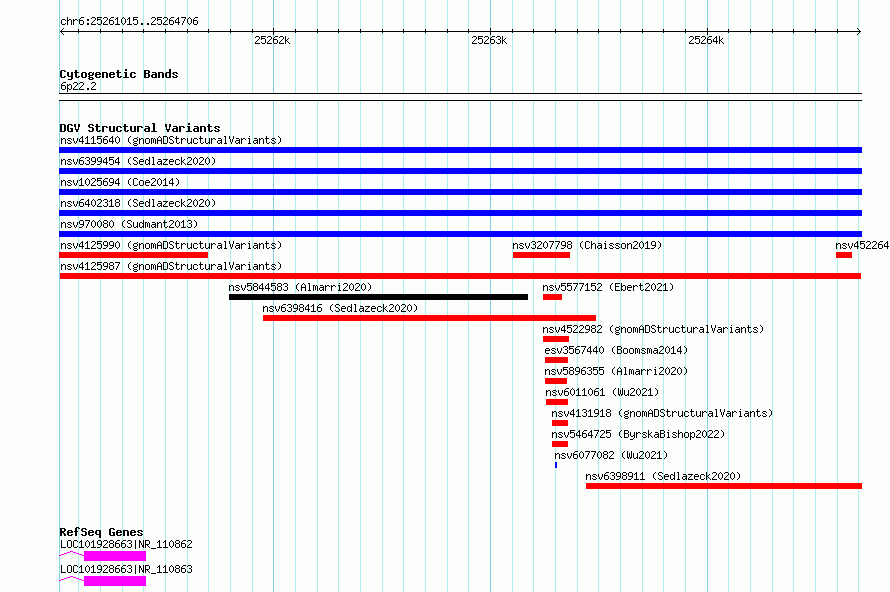The height and width of the screenshot is (592, 890).
Task: Select the magenta exon of NR_110862
Action: [x=115, y=556]
